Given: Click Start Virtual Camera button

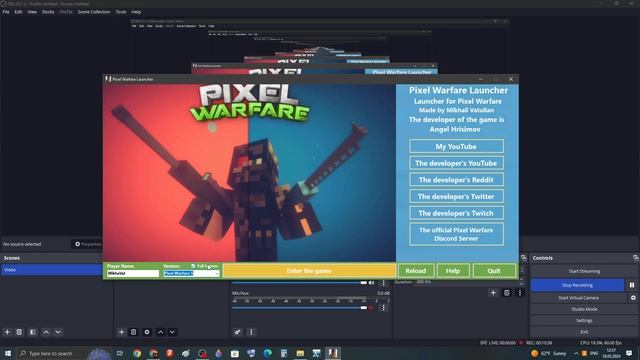Looking at the screenshot, I should point(578,298).
